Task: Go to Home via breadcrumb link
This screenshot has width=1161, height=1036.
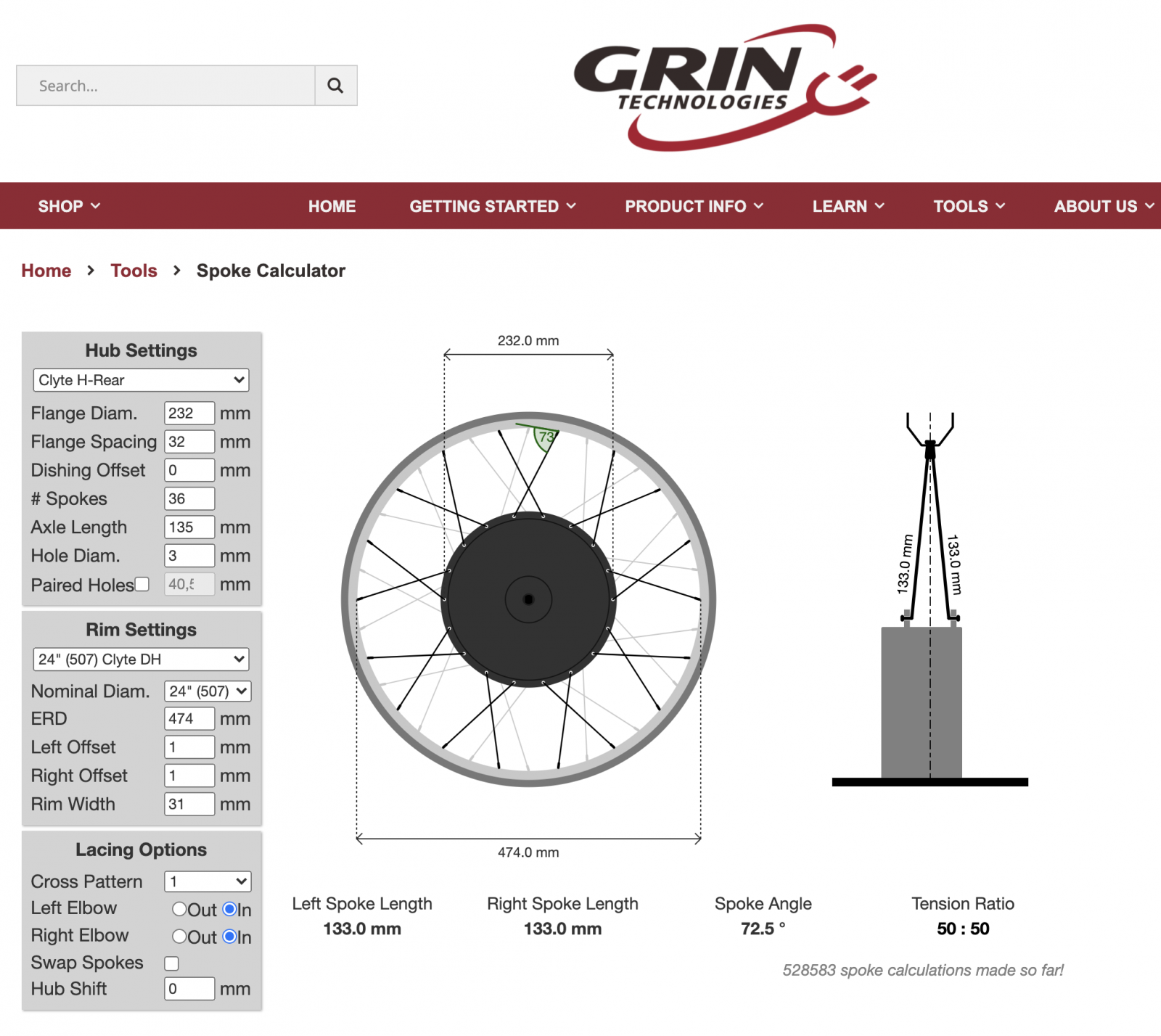Action: pyautogui.click(x=46, y=271)
